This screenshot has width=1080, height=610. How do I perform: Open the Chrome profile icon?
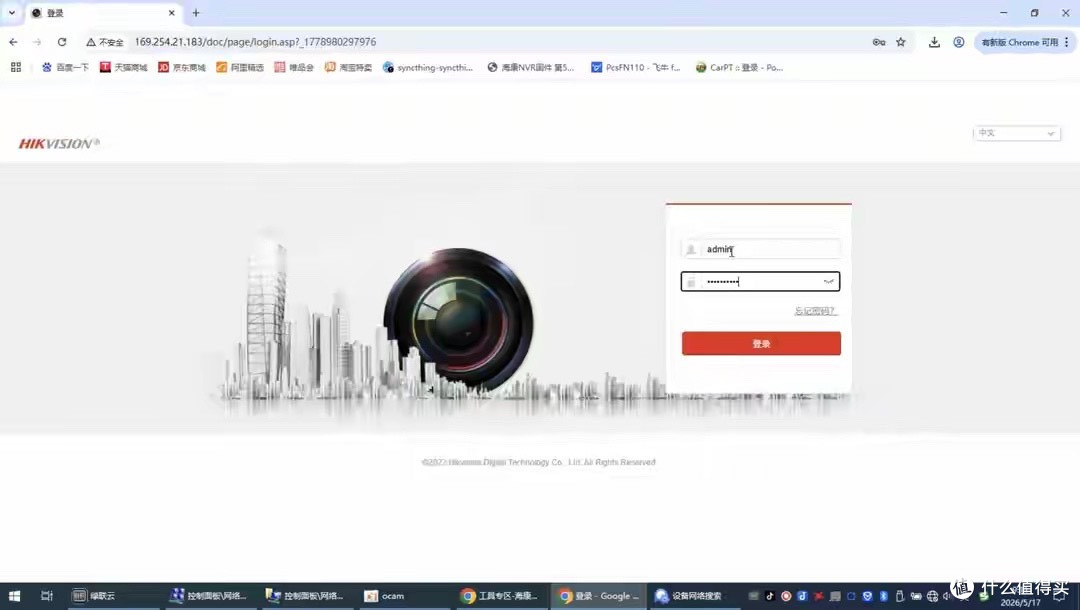959,42
